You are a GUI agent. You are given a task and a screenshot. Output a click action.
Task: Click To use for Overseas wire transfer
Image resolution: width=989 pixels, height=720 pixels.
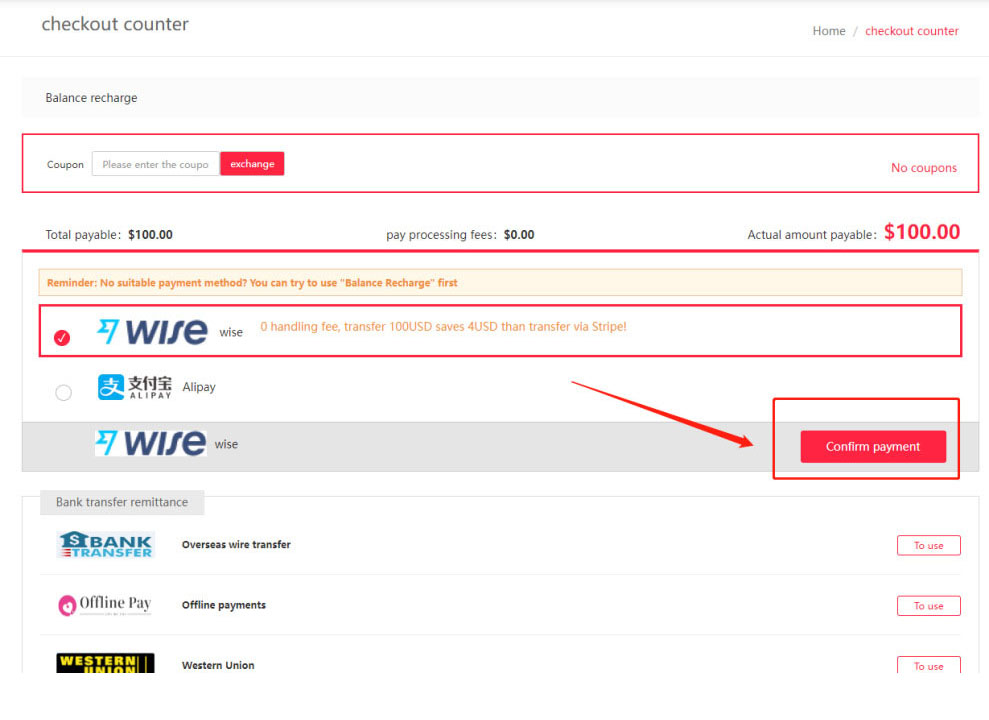point(928,545)
